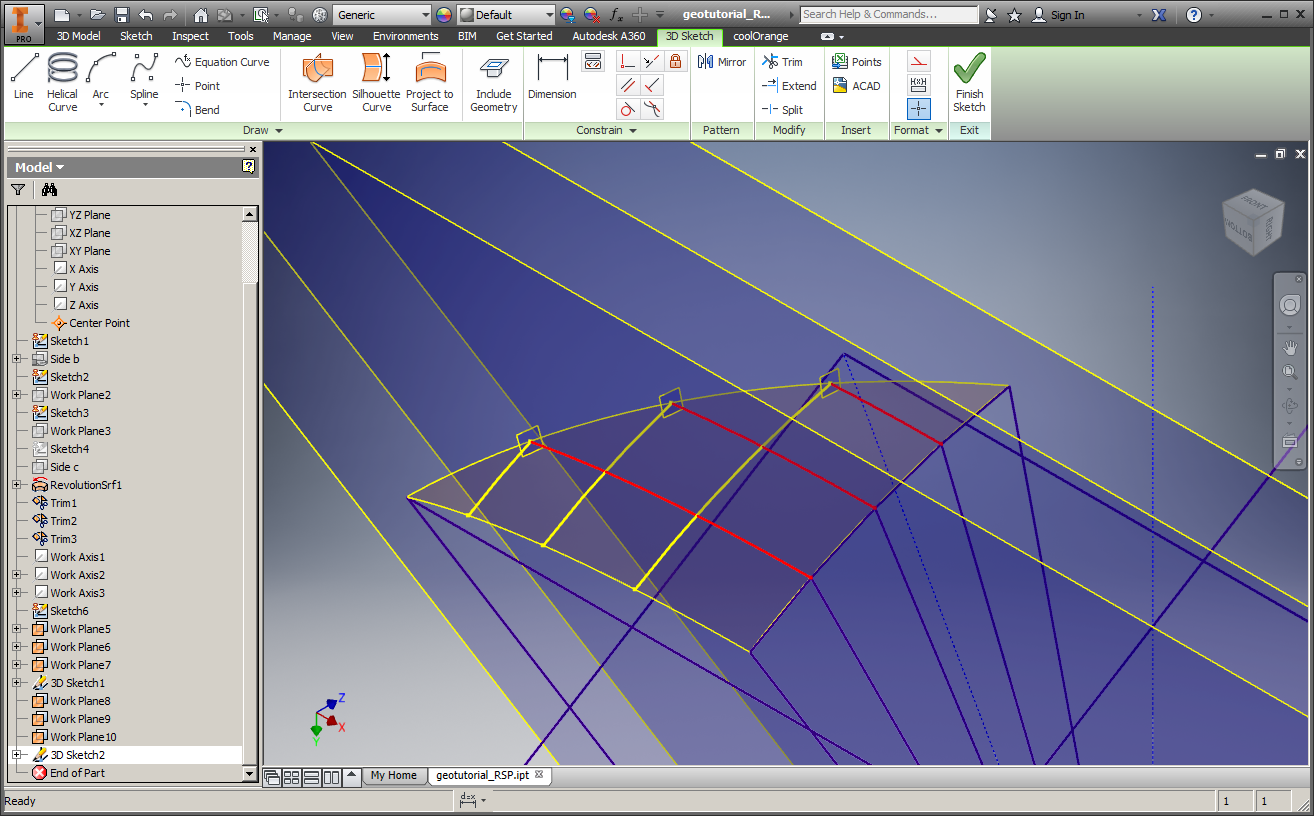1314x816 pixels.
Task: Open the Manage ribbon tab
Action: 292,36
